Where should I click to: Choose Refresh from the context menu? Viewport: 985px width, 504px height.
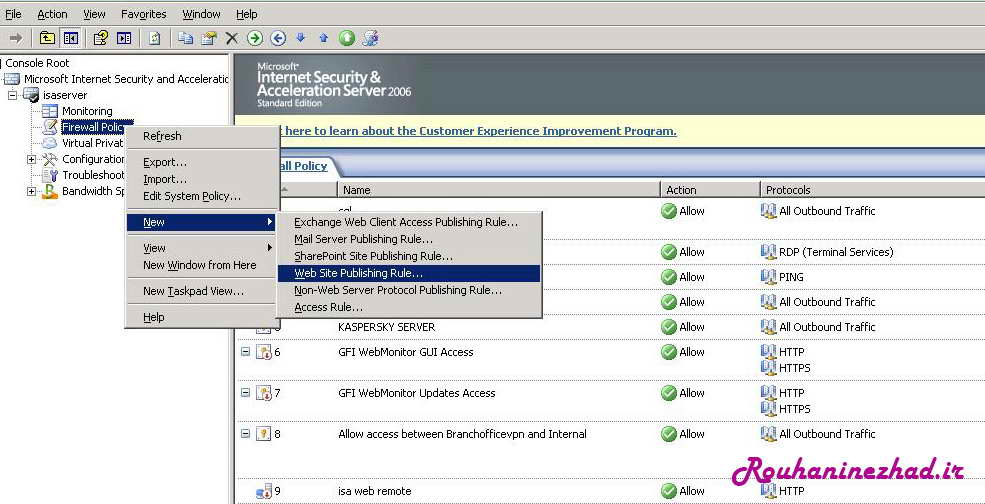point(202,136)
